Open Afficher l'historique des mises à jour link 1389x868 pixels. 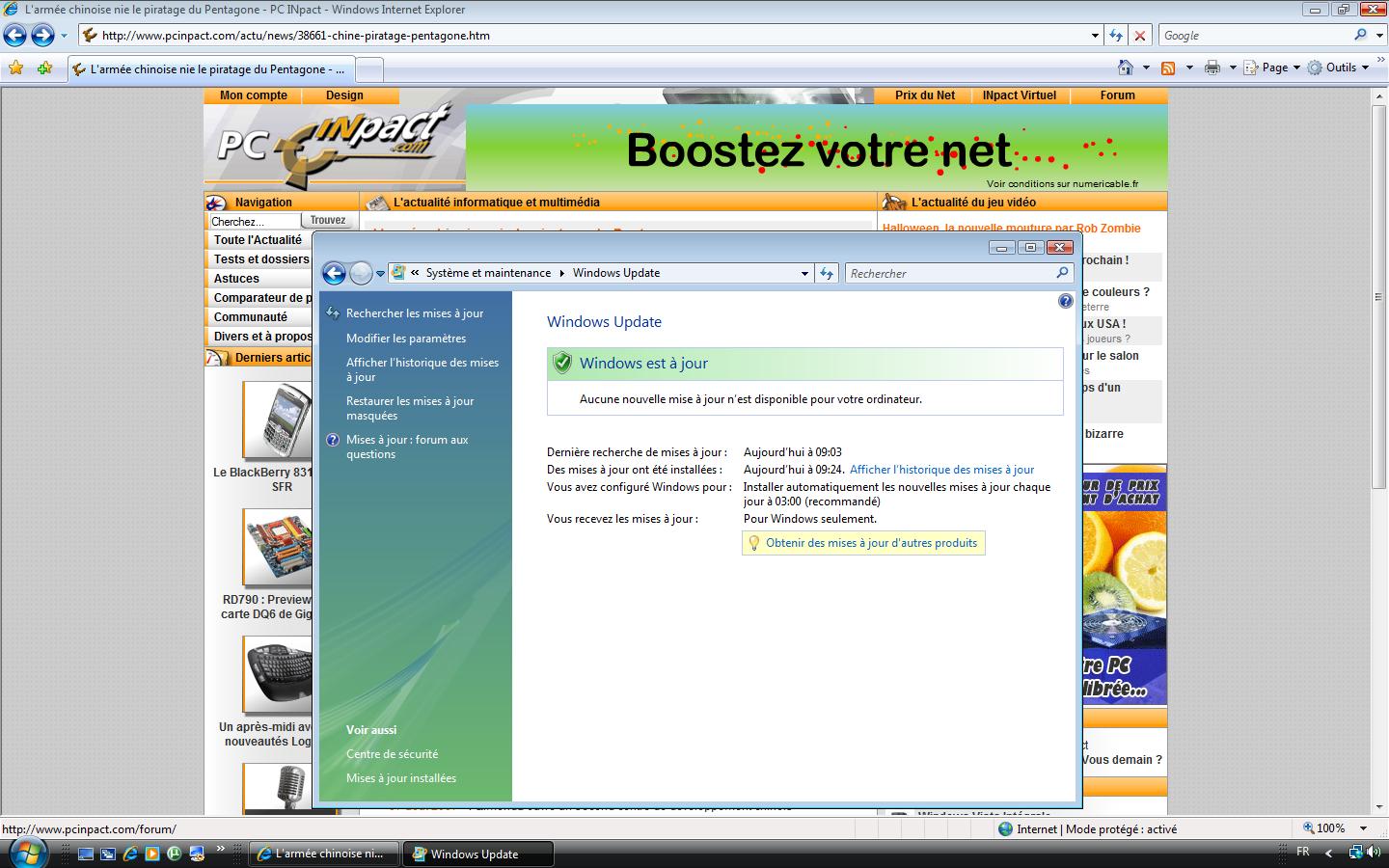click(x=941, y=470)
